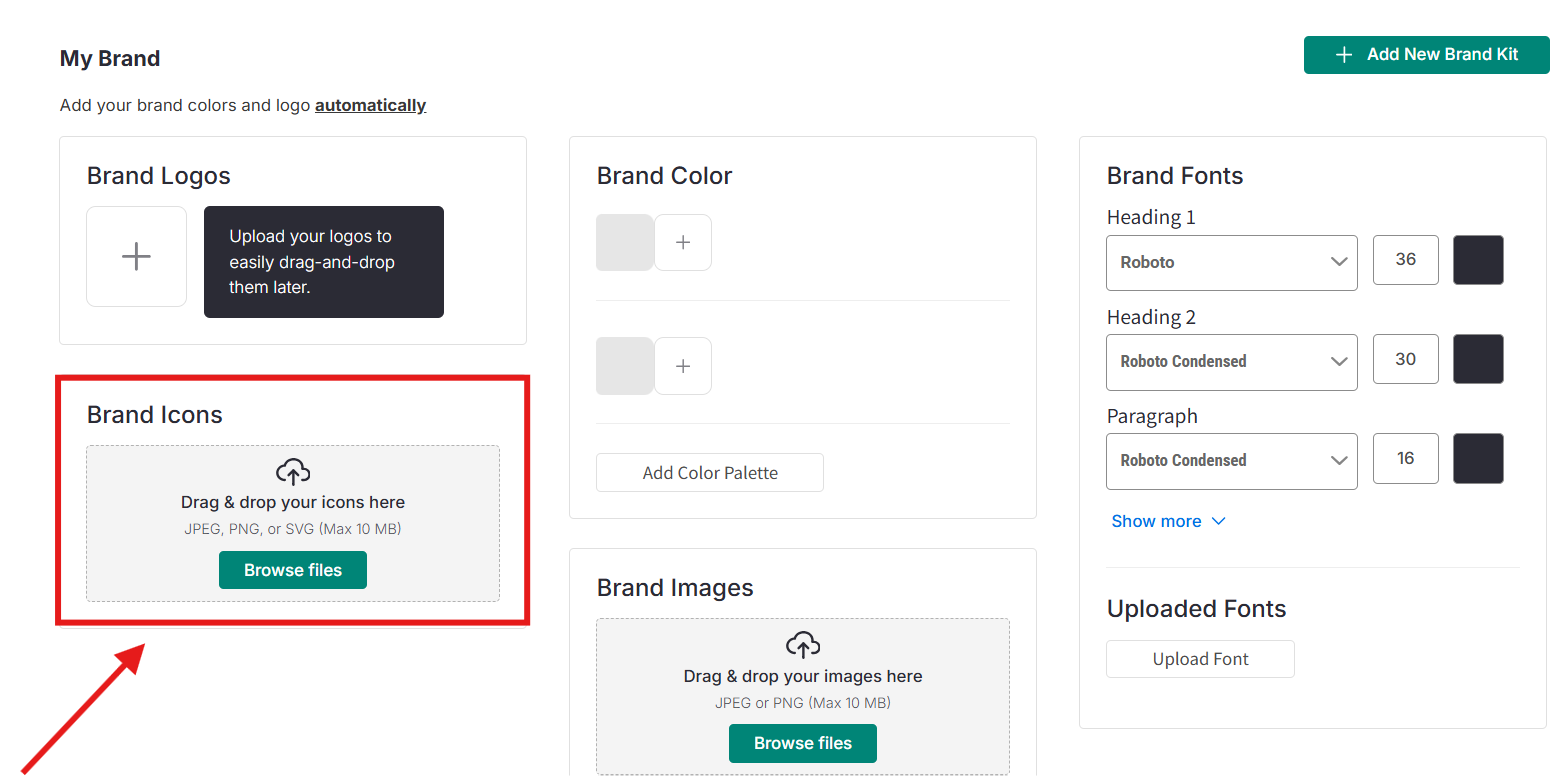
Task: Click the plus icon to add brand logo
Action: [x=136, y=256]
